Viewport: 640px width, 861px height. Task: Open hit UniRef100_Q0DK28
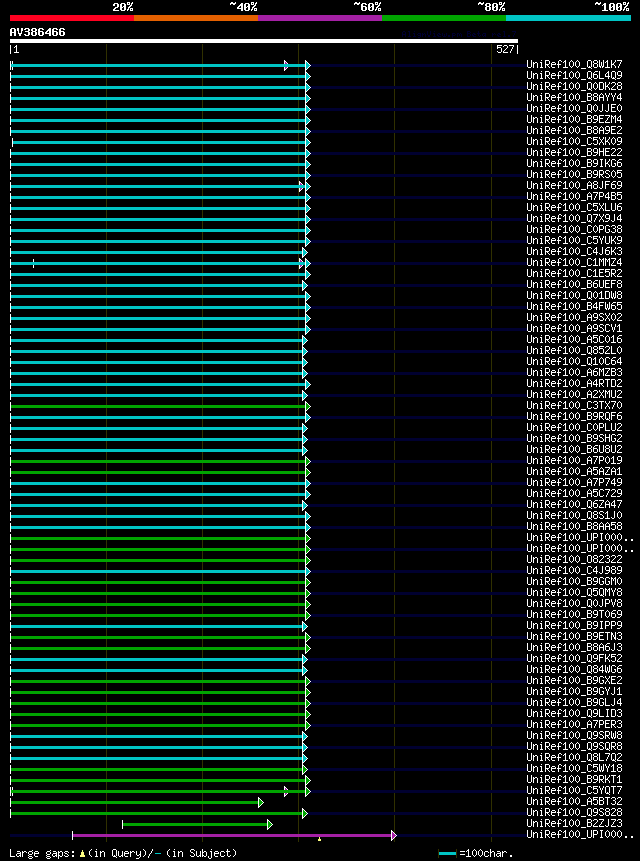[x=574, y=86]
